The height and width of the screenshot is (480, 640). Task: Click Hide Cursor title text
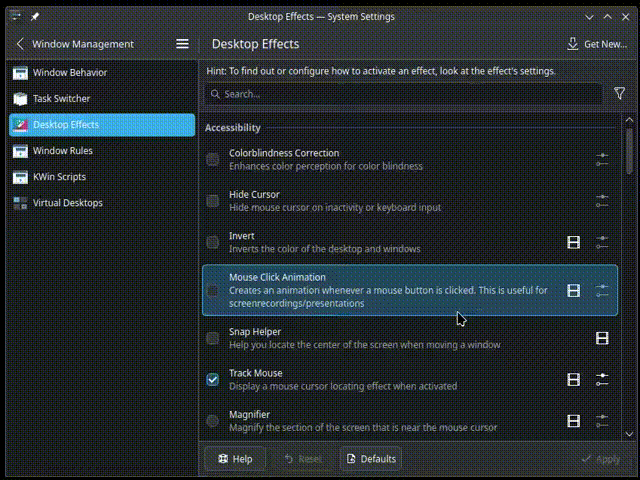(x=254, y=195)
